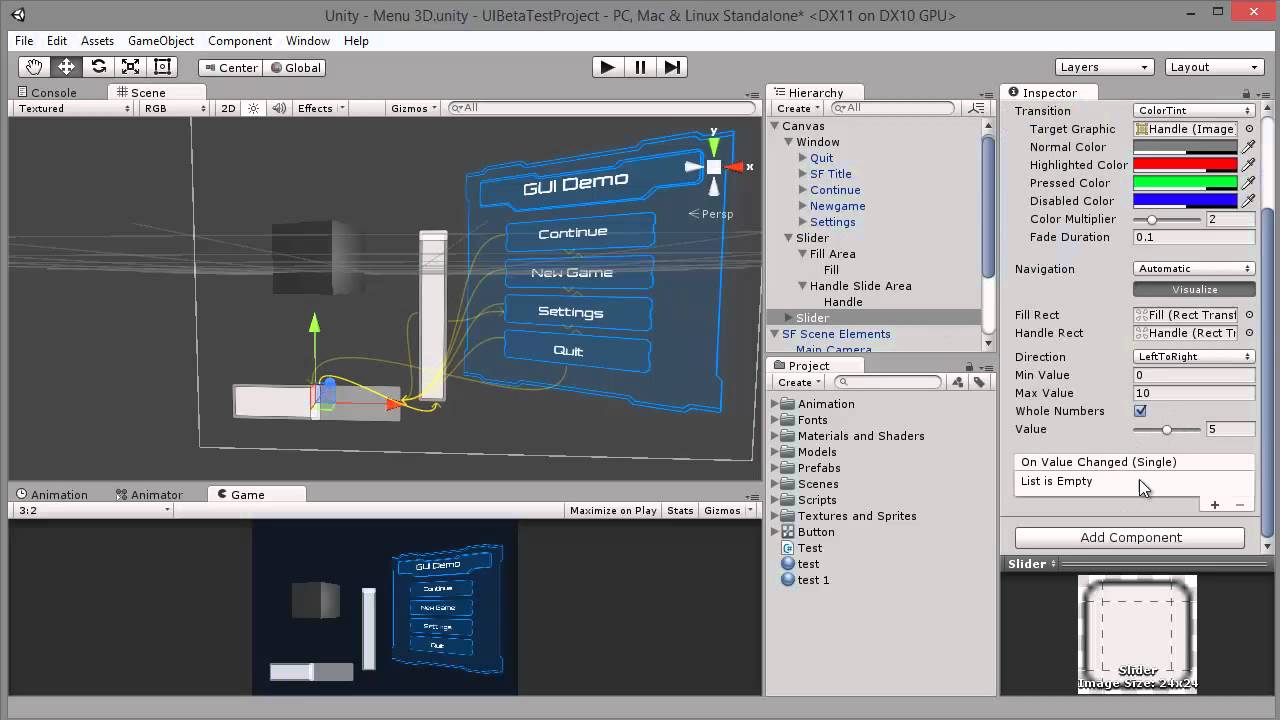
Task: Toggle Maximize on Play
Action: [613, 510]
